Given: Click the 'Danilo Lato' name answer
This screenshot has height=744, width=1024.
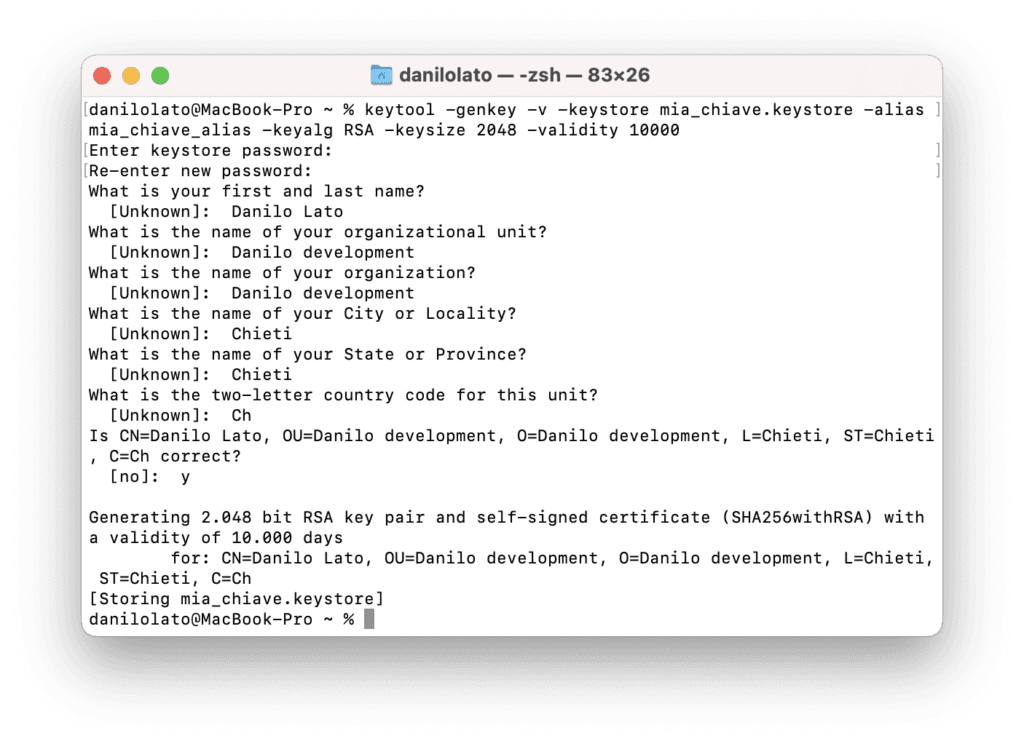Looking at the screenshot, I should (x=287, y=211).
